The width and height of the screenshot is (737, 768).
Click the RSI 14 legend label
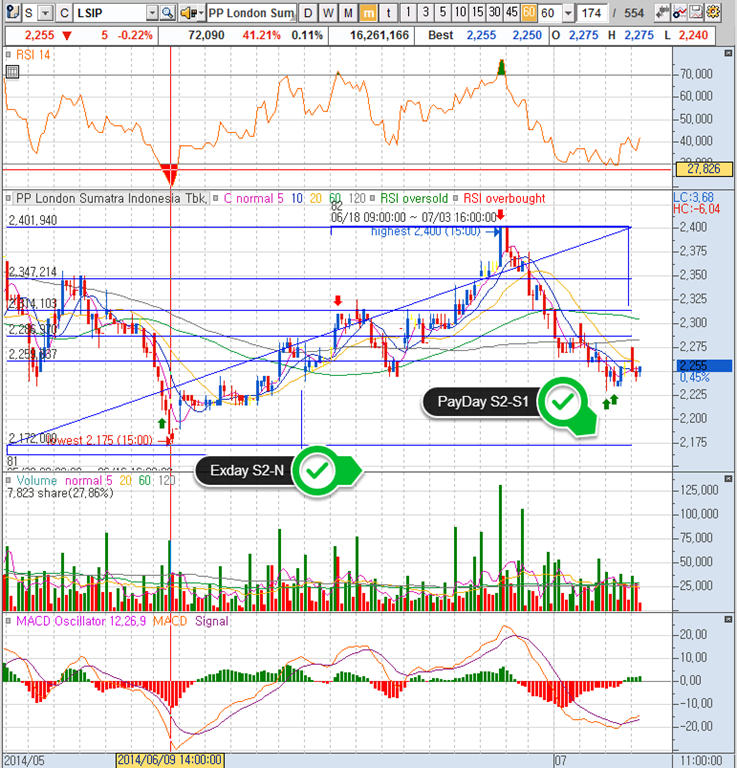[x=33, y=55]
